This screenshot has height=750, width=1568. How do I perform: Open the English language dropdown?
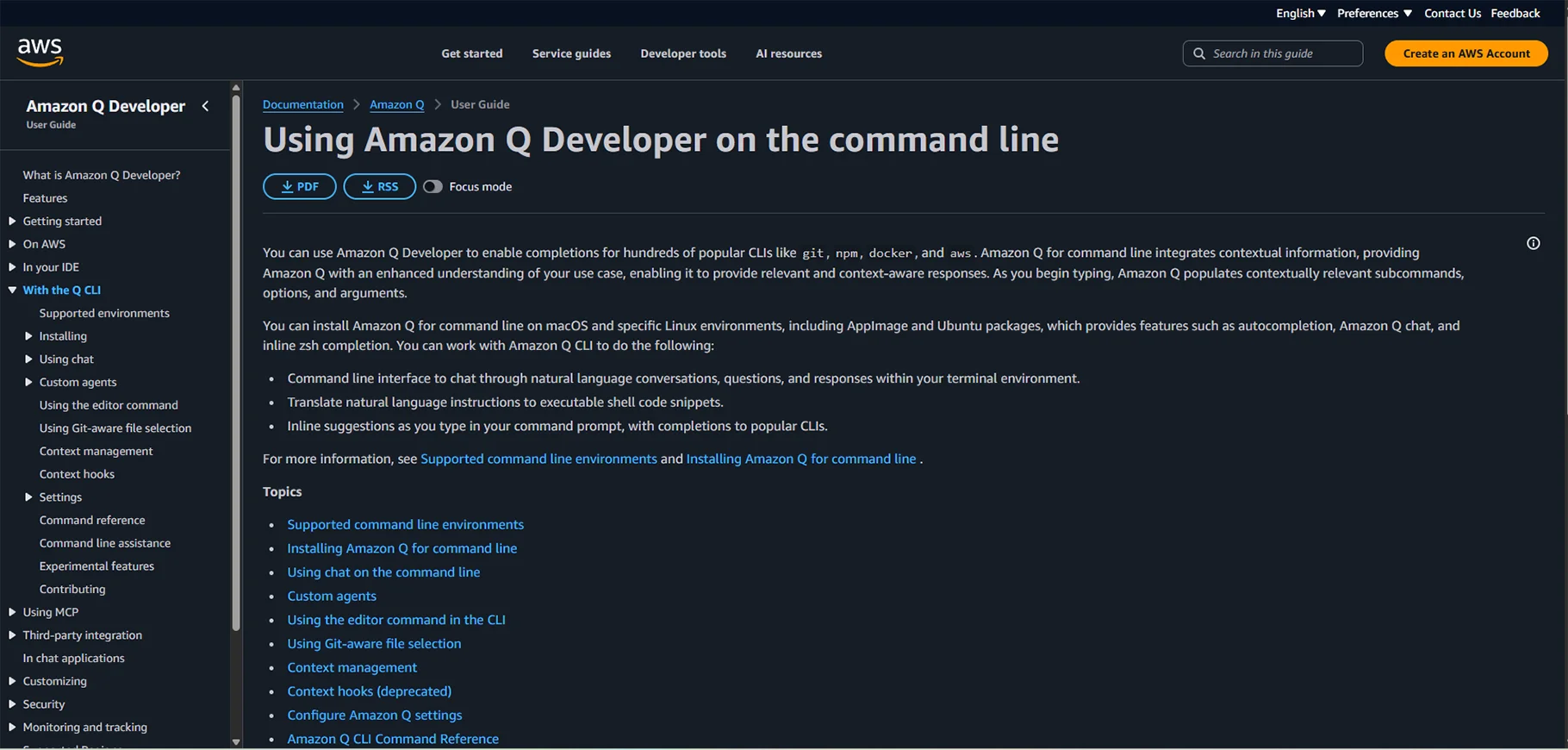[1300, 13]
